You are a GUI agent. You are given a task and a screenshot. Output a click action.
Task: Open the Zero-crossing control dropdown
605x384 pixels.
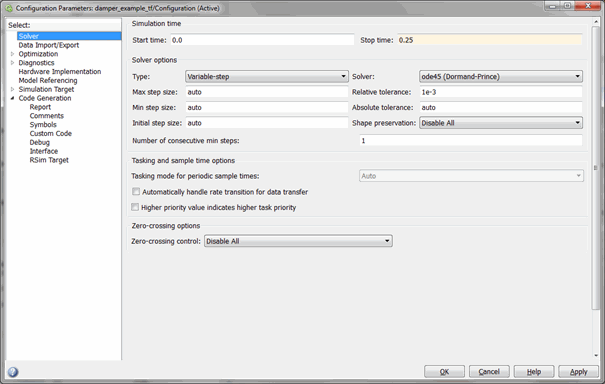tap(298, 241)
